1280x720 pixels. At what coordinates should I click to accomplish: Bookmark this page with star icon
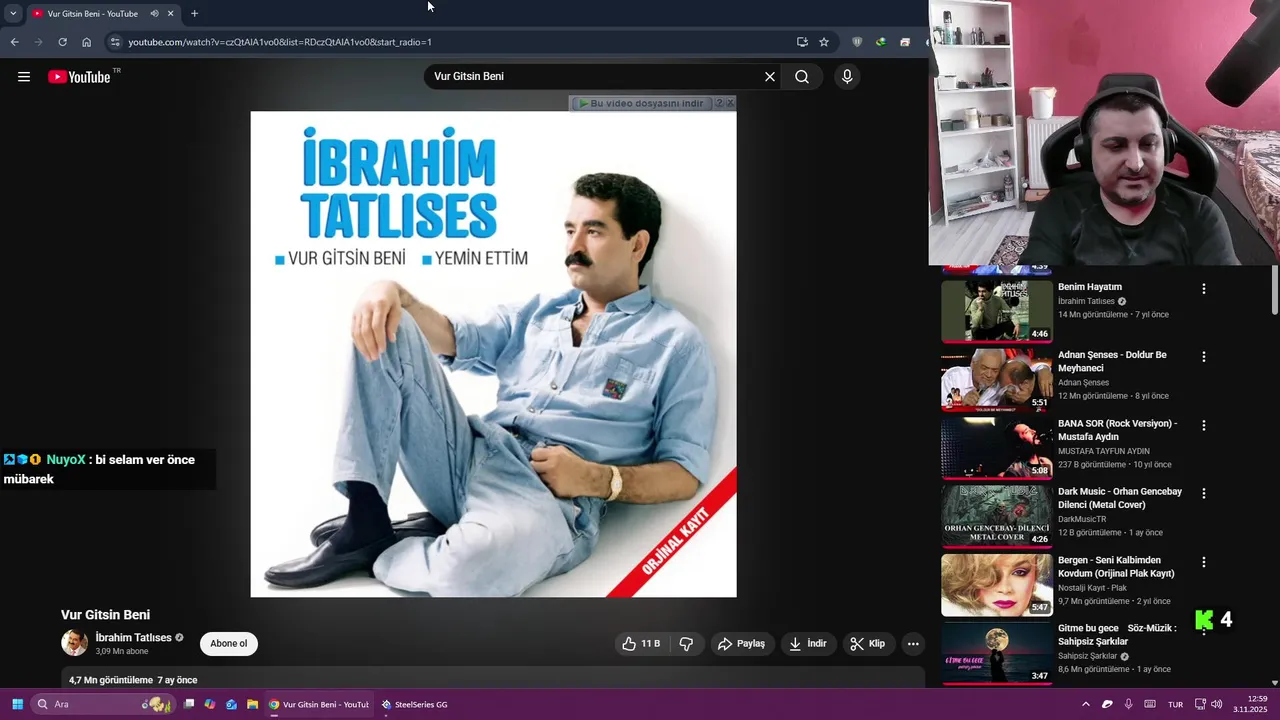click(x=824, y=42)
